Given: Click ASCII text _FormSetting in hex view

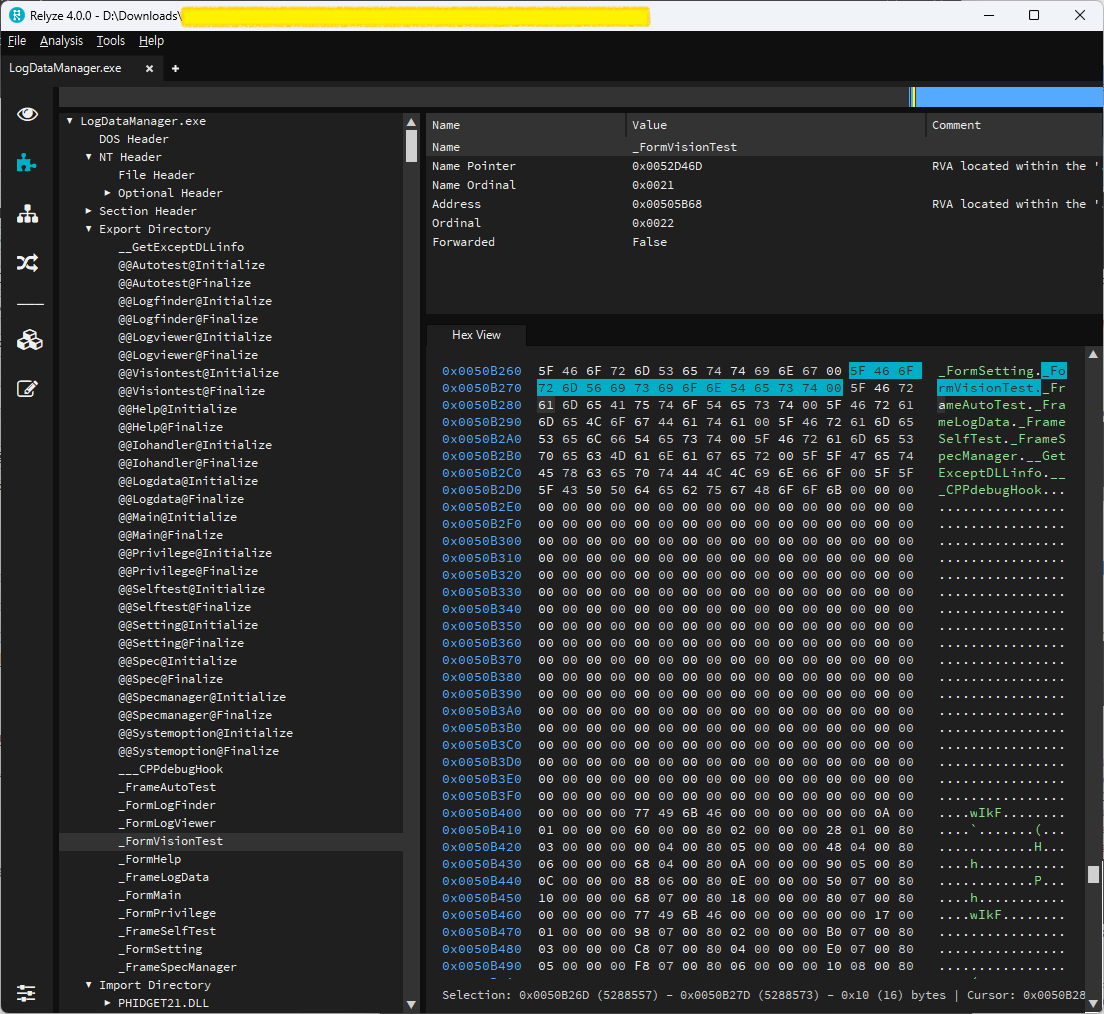Looking at the screenshot, I should 985,371.
